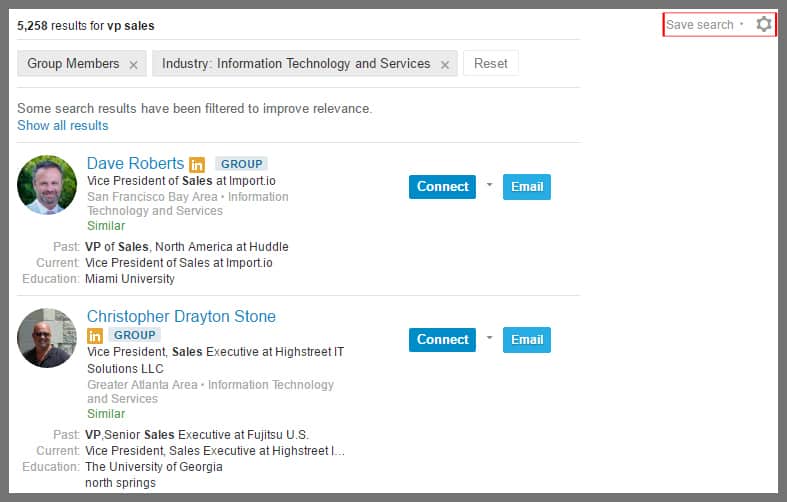The image size is (787, 502).
Task: Click GROUP badge beside Dave Roberts
Action: point(241,164)
